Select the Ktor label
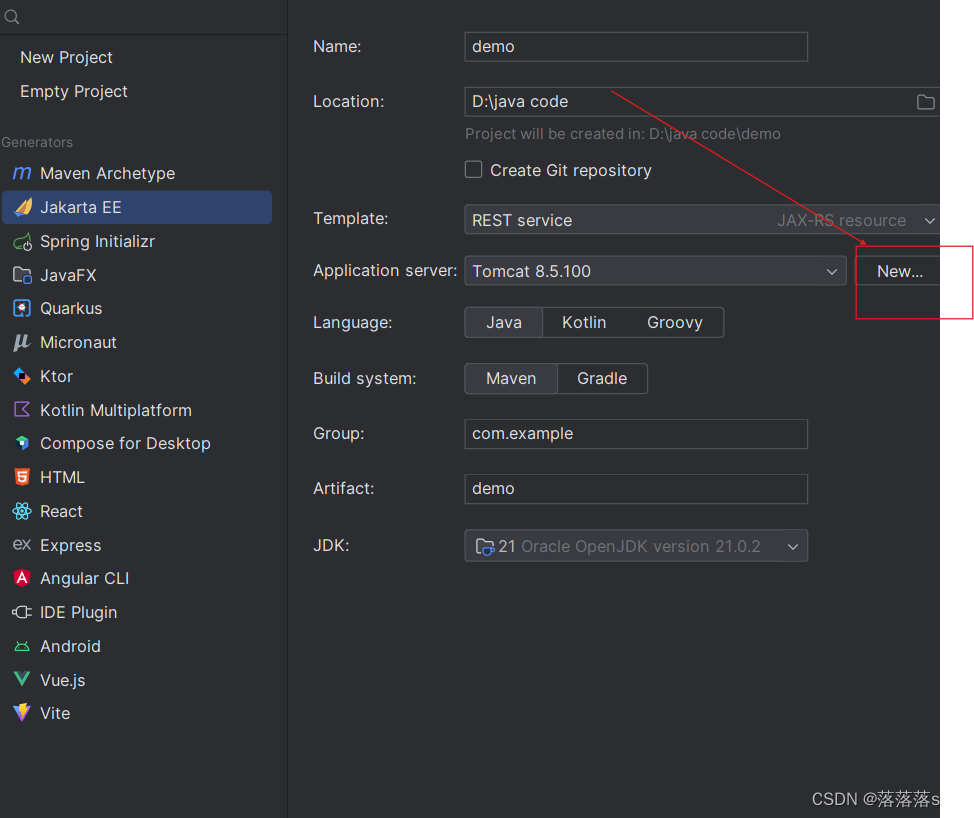Image resolution: width=974 pixels, height=818 pixels. (57, 376)
